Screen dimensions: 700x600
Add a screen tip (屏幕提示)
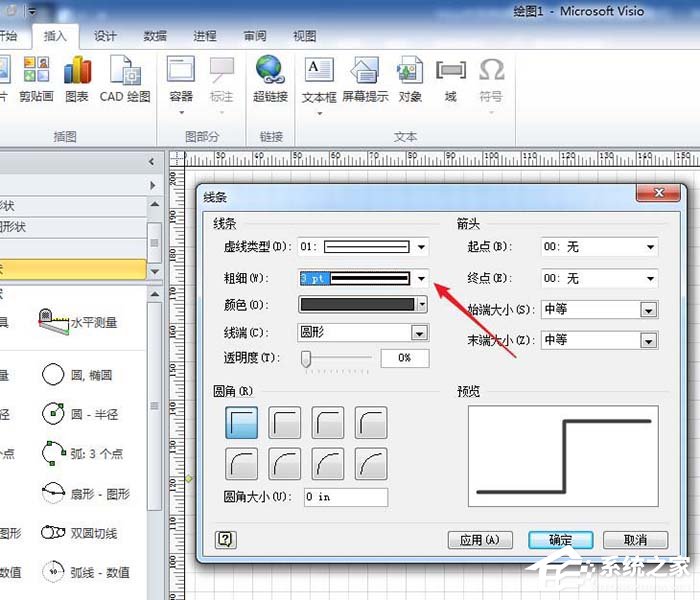point(365,79)
